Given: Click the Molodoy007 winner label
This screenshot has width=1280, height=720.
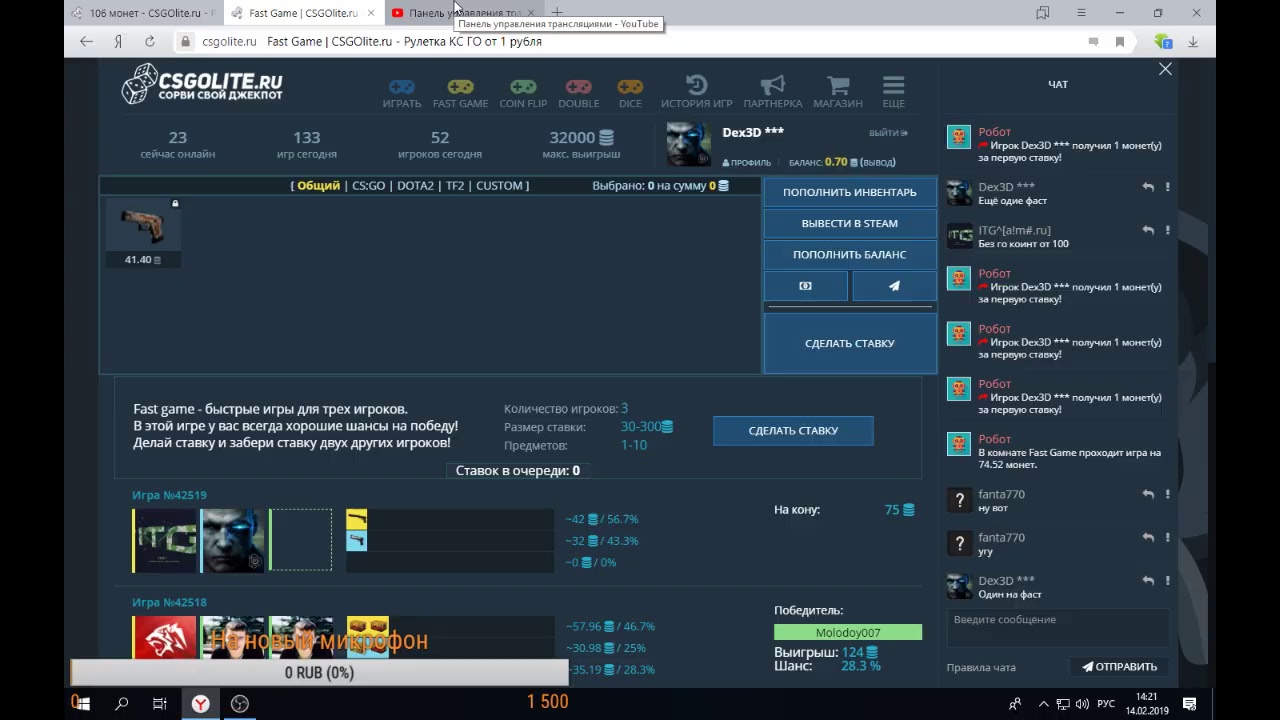Looking at the screenshot, I should (x=848, y=632).
